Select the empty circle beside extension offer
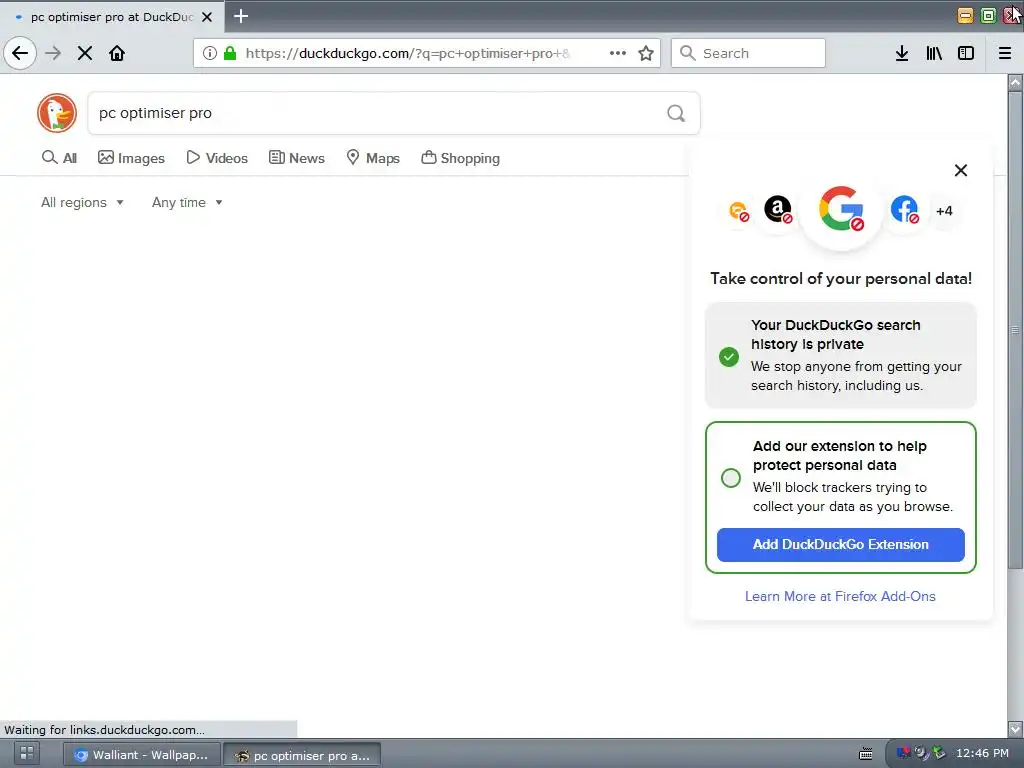This screenshot has height=768, width=1024. click(x=731, y=478)
